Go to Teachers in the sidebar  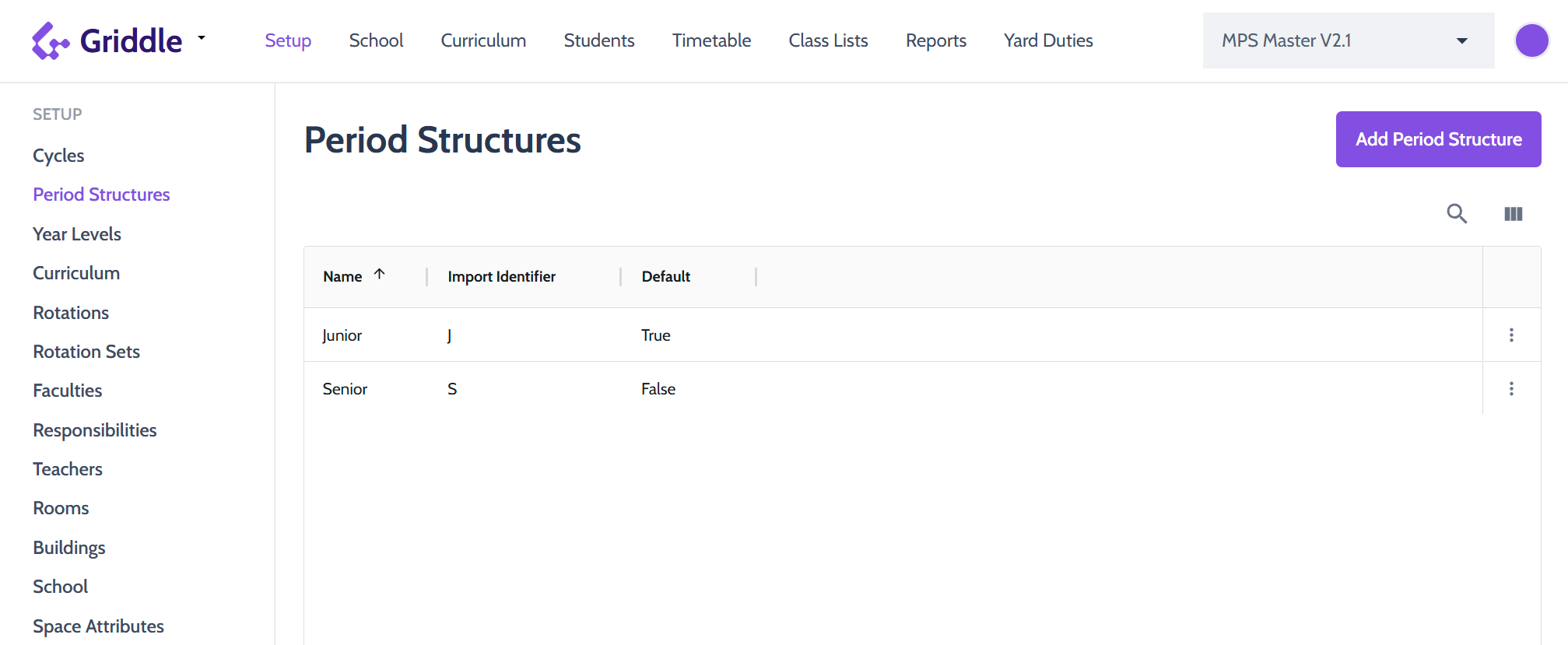click(x=68, y=469)
